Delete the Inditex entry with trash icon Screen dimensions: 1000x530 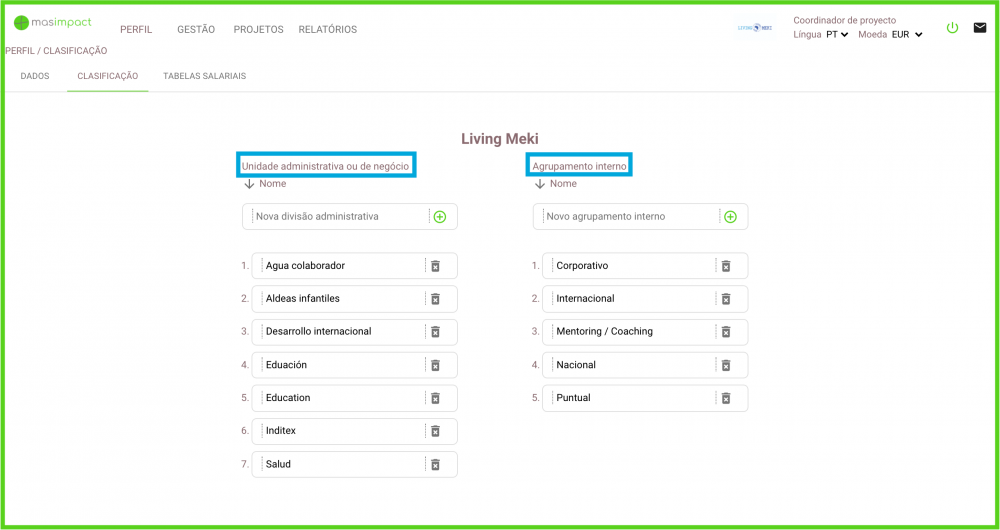coord(435,431)
